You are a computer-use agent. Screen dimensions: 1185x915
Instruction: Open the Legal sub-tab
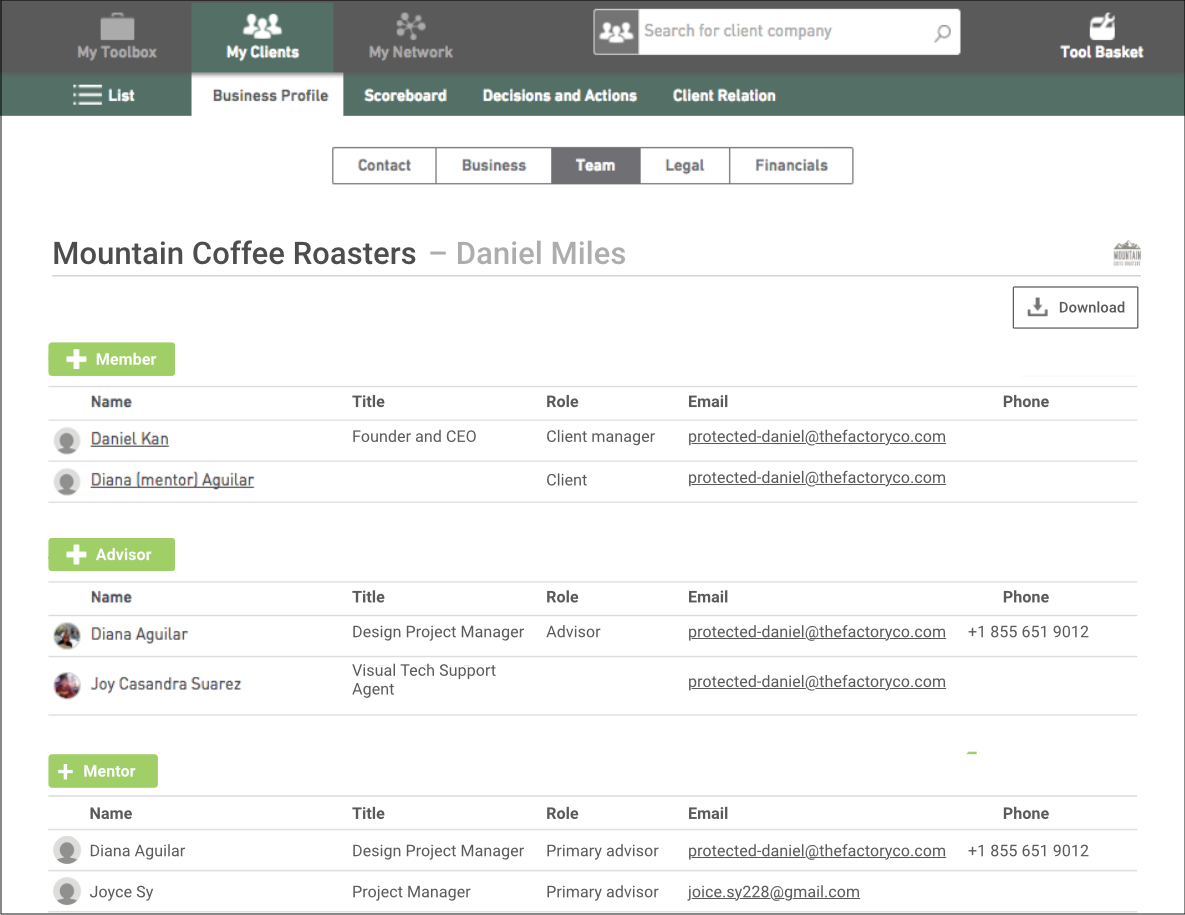[685, 165]
